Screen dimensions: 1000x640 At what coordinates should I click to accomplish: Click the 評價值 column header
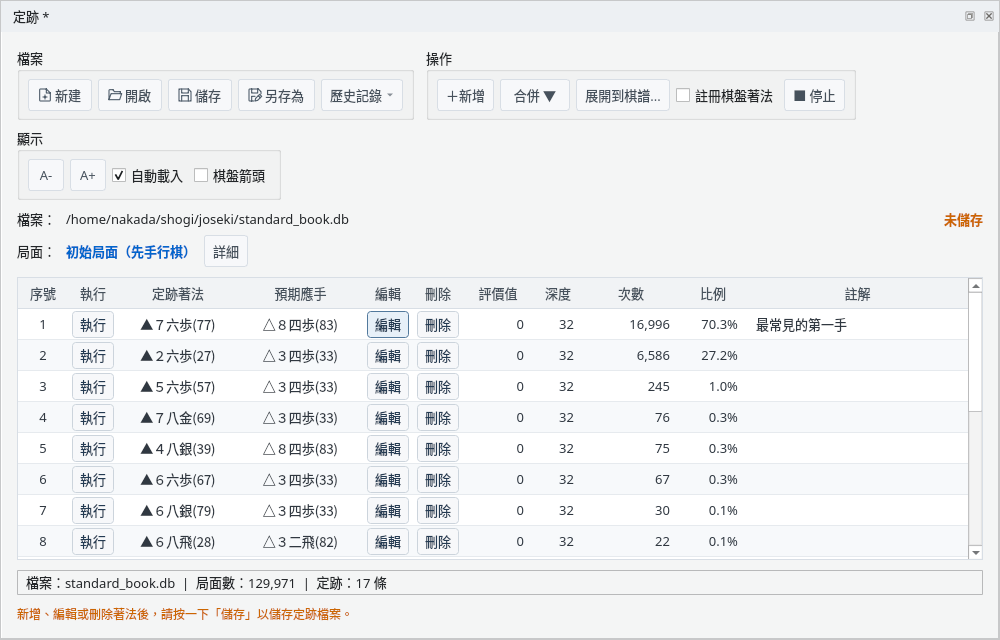(x=498, y=294)
